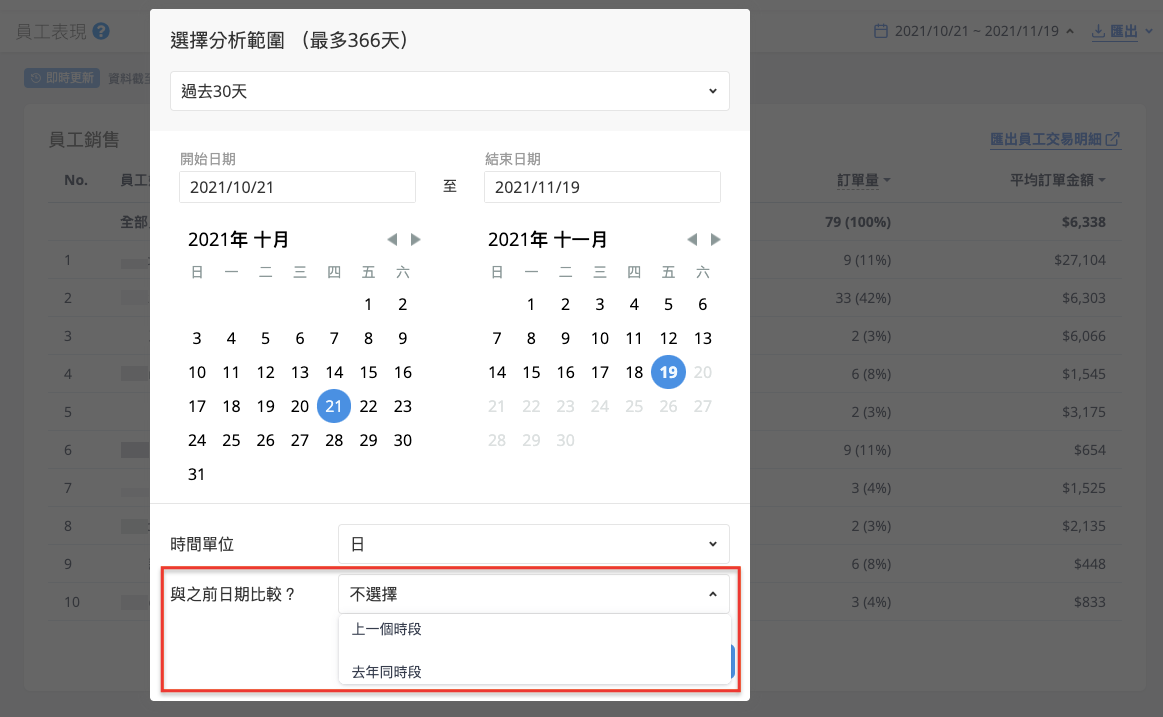Click the $3,175 average order cell
The height and width of the screenshot is (717, 1163).
click(1084, 412)
